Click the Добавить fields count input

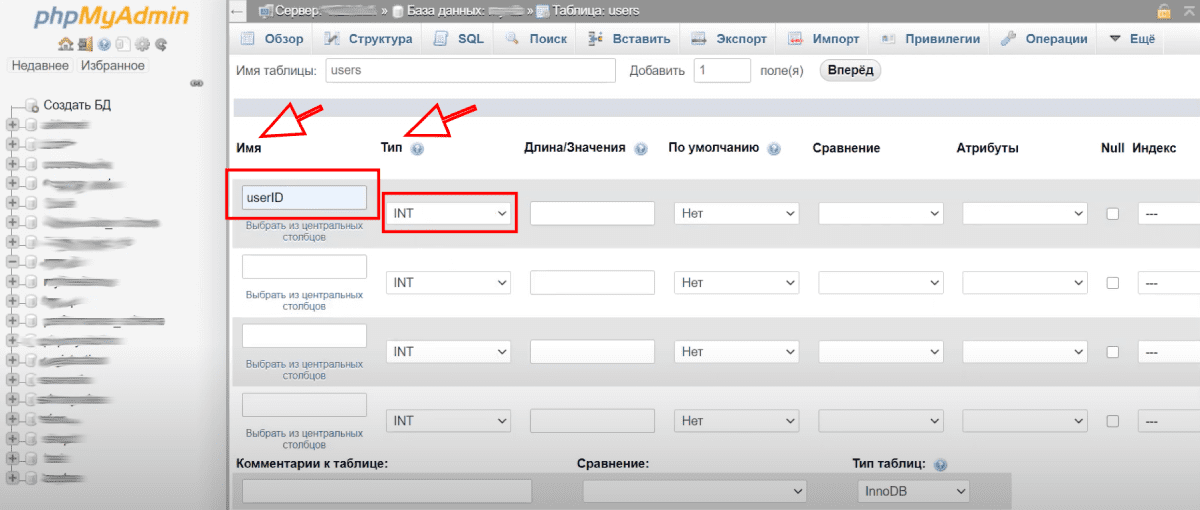coord(722,70)
